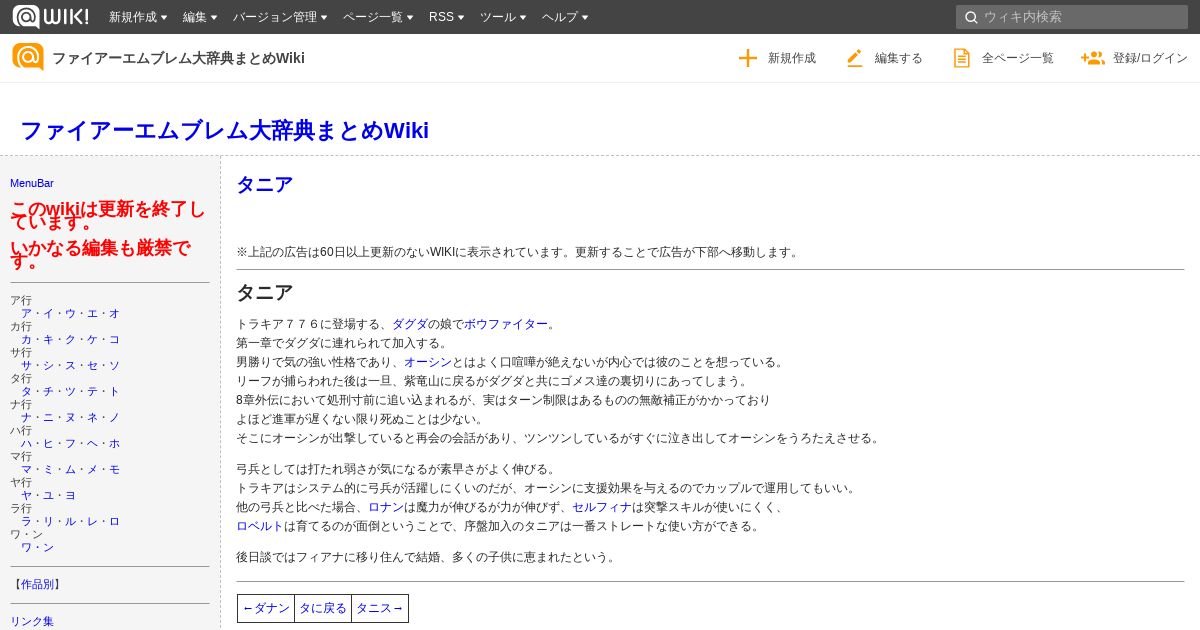Open the ツール dropdown menu
1200x630 pixels.
coord(503,17)
